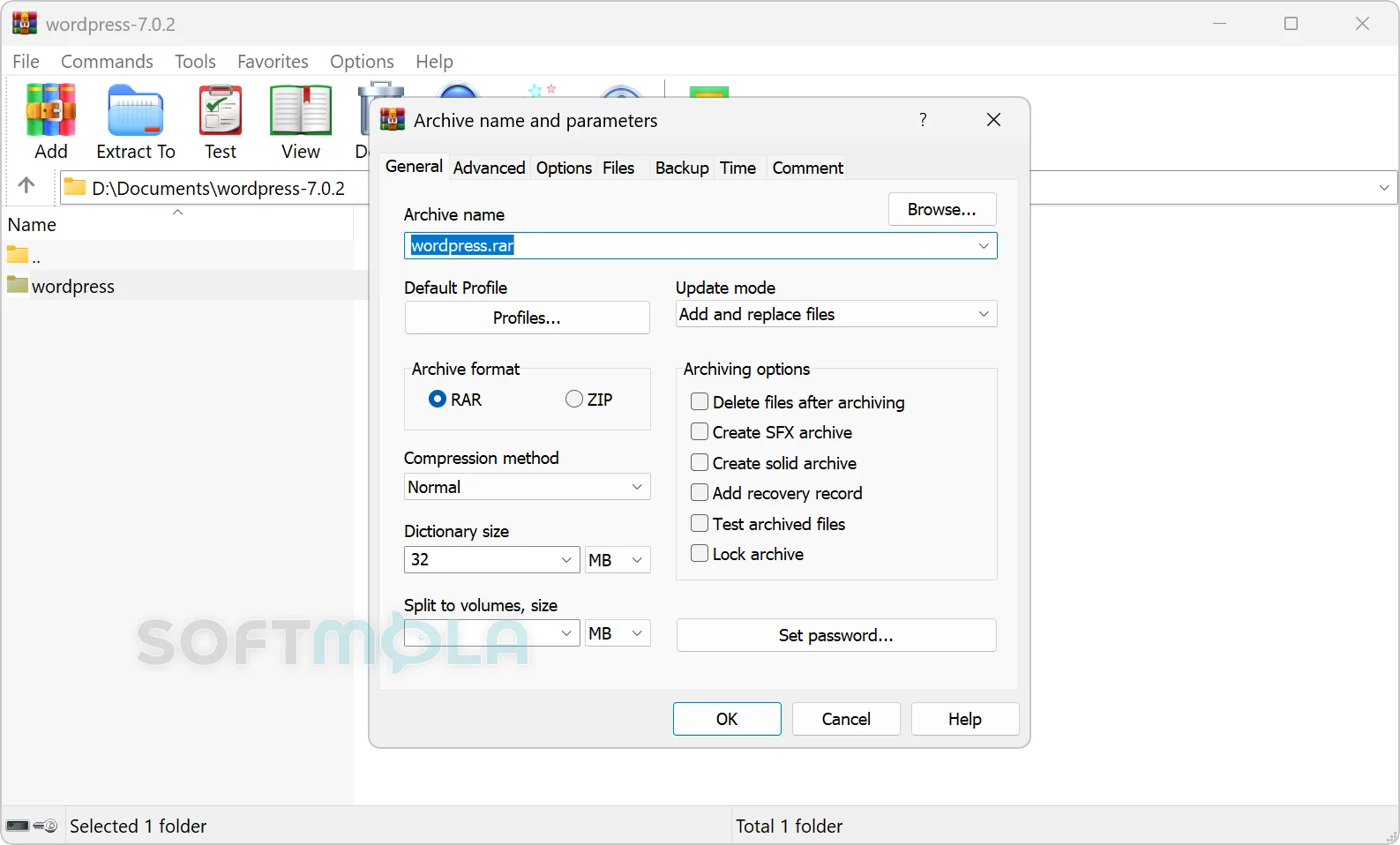Open the Tools menu
Viewport: 1400px width, 845px height.
click(x=195, y=61)
